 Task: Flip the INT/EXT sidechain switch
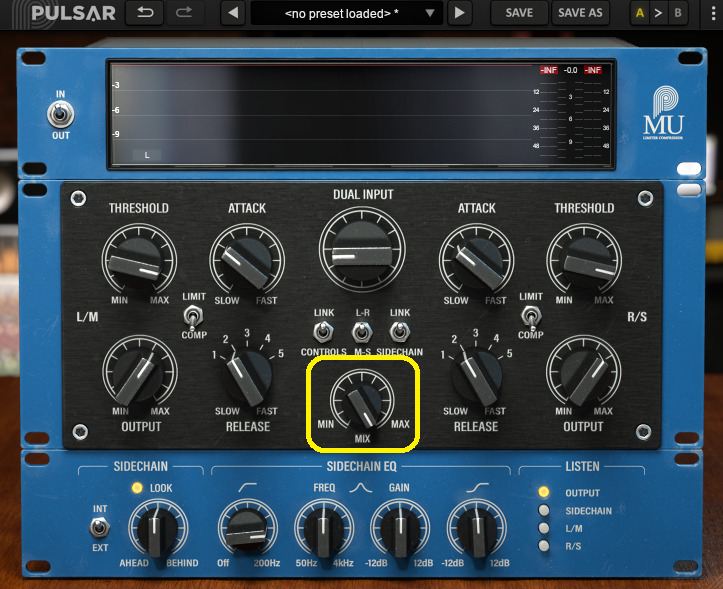(99, 528)
